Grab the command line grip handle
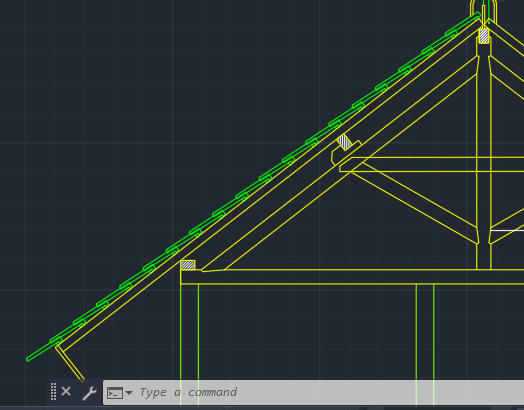 [x=53, y=392]
